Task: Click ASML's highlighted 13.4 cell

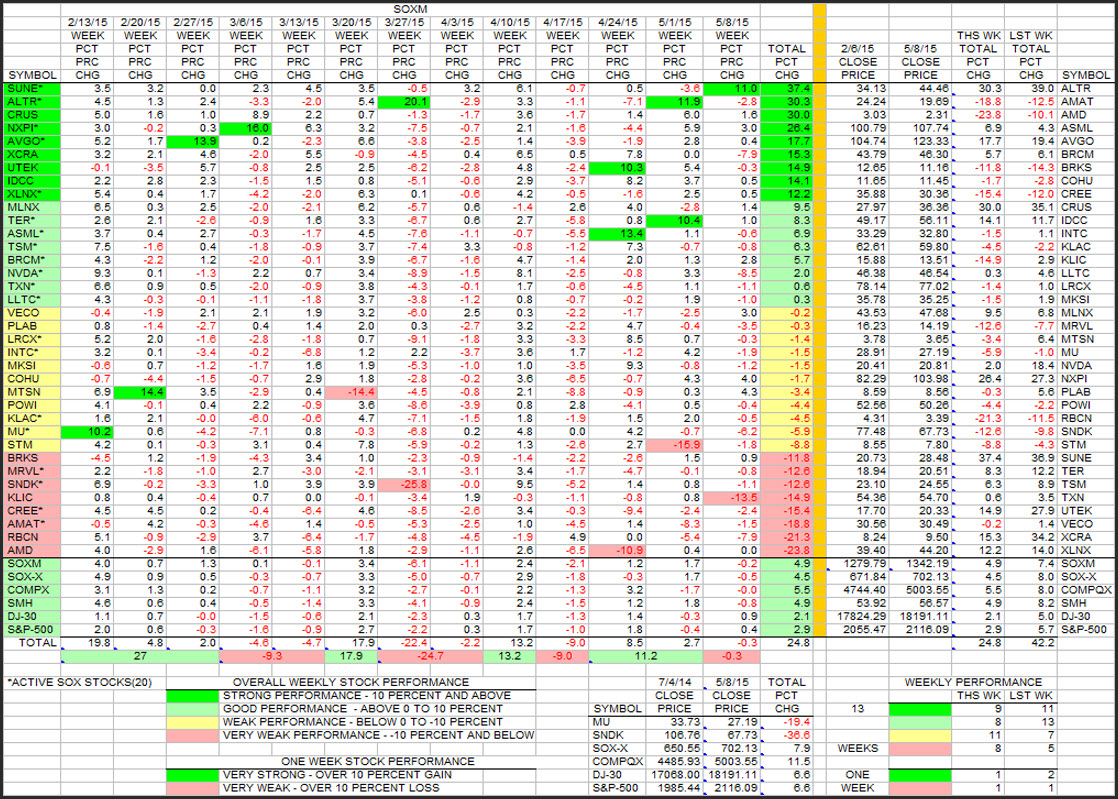Action: click(x=617, y=234)
